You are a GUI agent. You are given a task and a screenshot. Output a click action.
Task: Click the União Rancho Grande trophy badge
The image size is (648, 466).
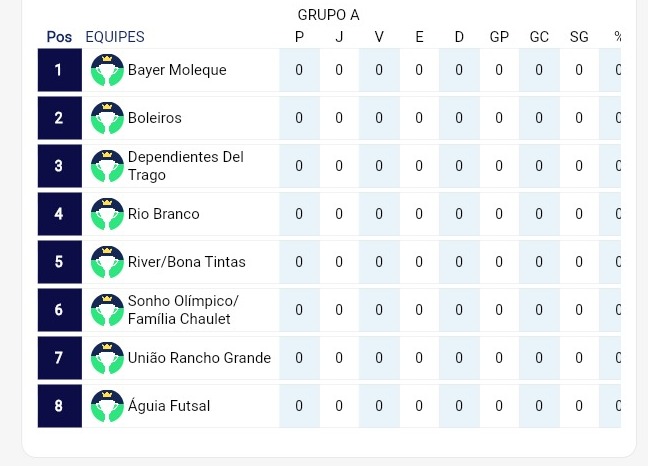[107, 358]
